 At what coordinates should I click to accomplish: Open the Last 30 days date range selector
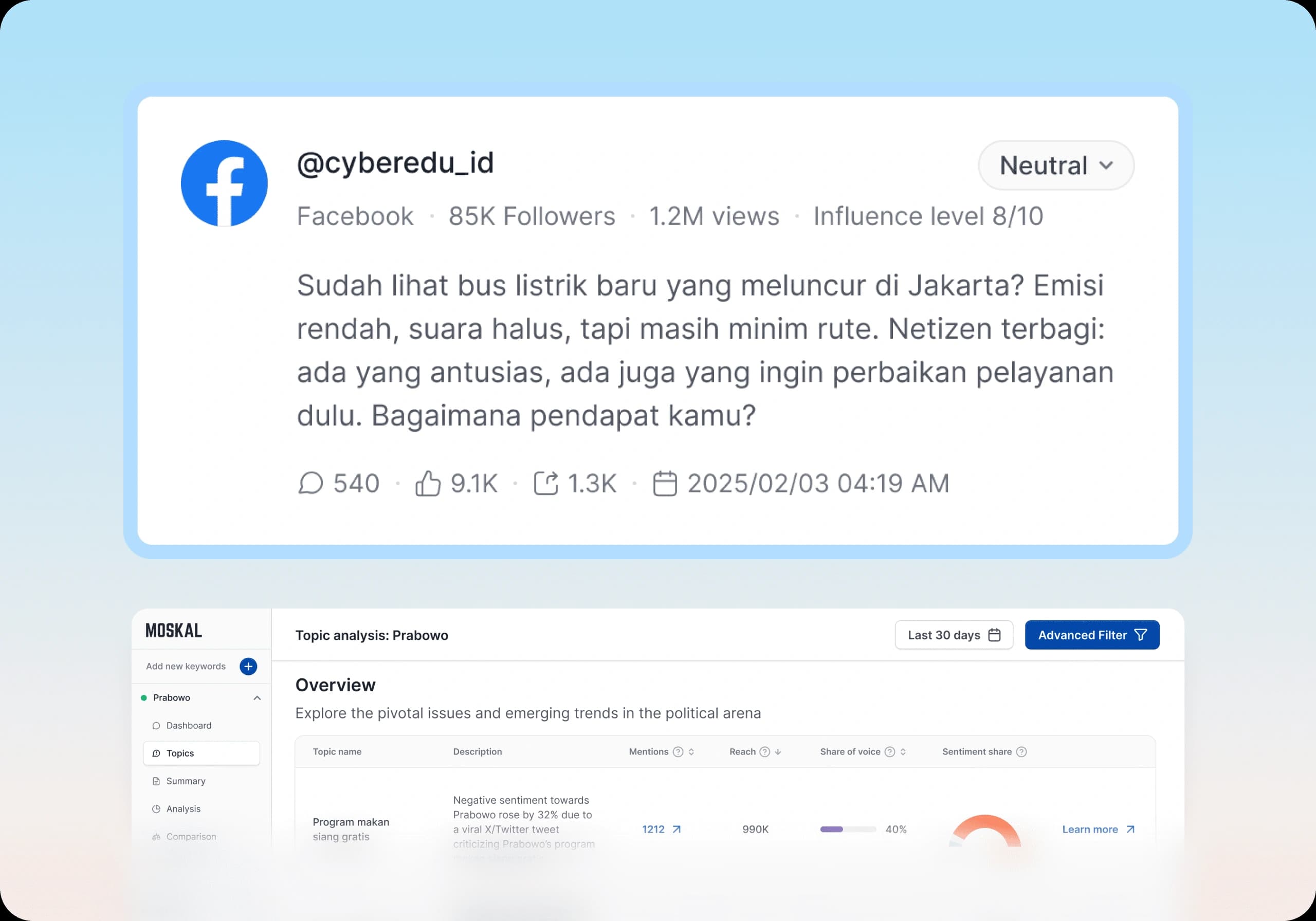click(953, 634)
